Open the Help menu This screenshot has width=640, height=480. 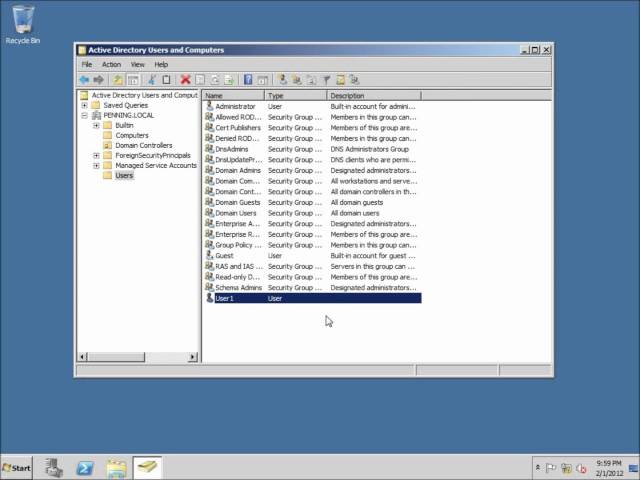pos(161,64)
